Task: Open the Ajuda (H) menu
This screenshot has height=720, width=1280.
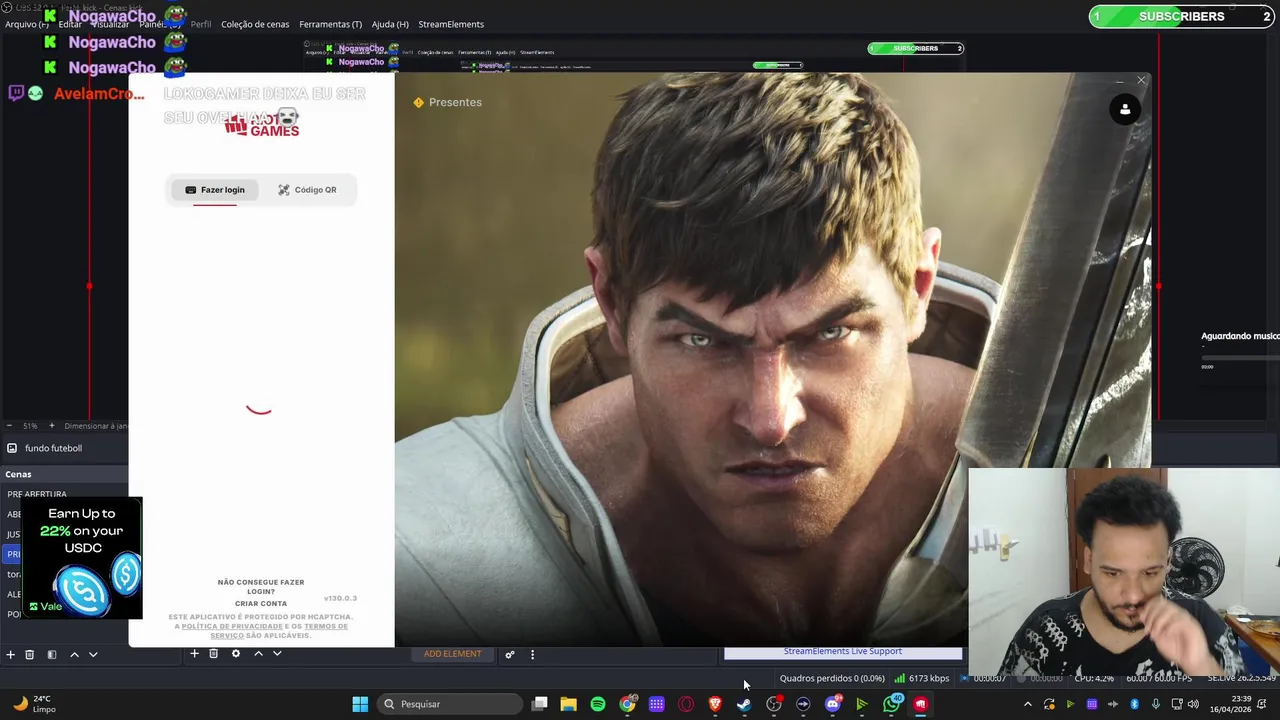Action: click(390, 24)
